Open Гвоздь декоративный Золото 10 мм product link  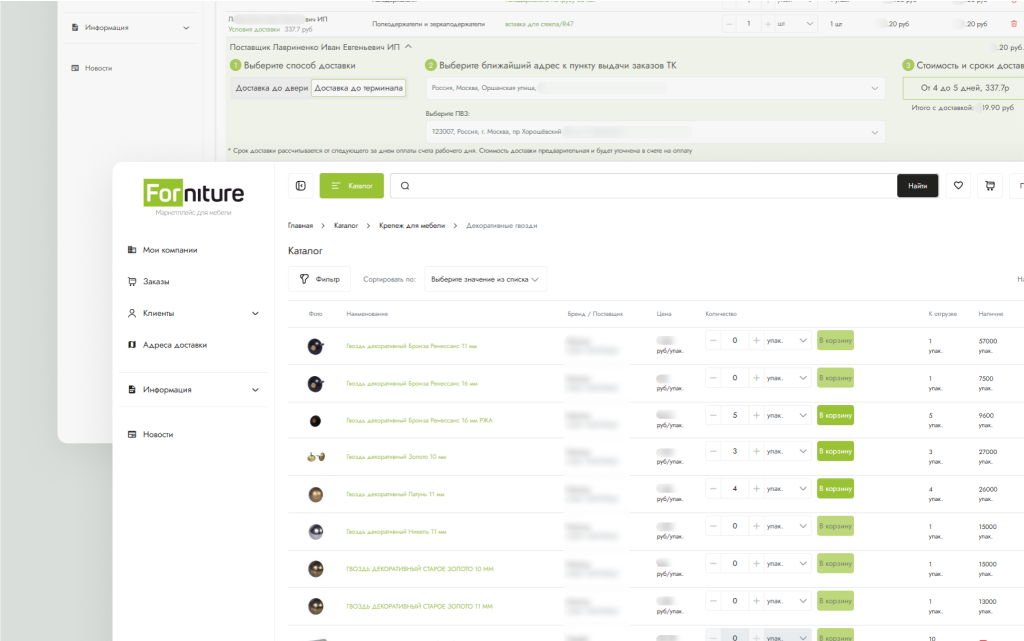click(396, 457)
